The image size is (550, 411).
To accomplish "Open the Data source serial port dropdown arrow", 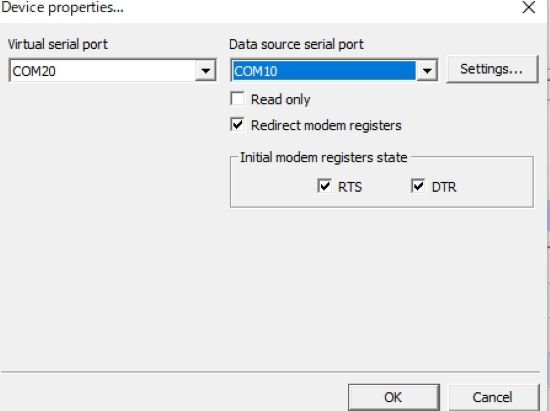I will (427, 71).
